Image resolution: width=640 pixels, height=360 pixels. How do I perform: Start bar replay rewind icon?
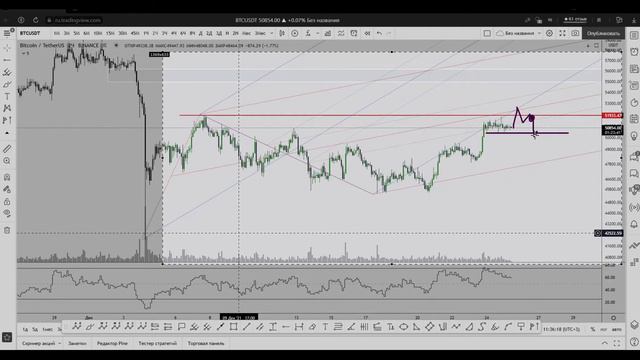coord(367,33)
